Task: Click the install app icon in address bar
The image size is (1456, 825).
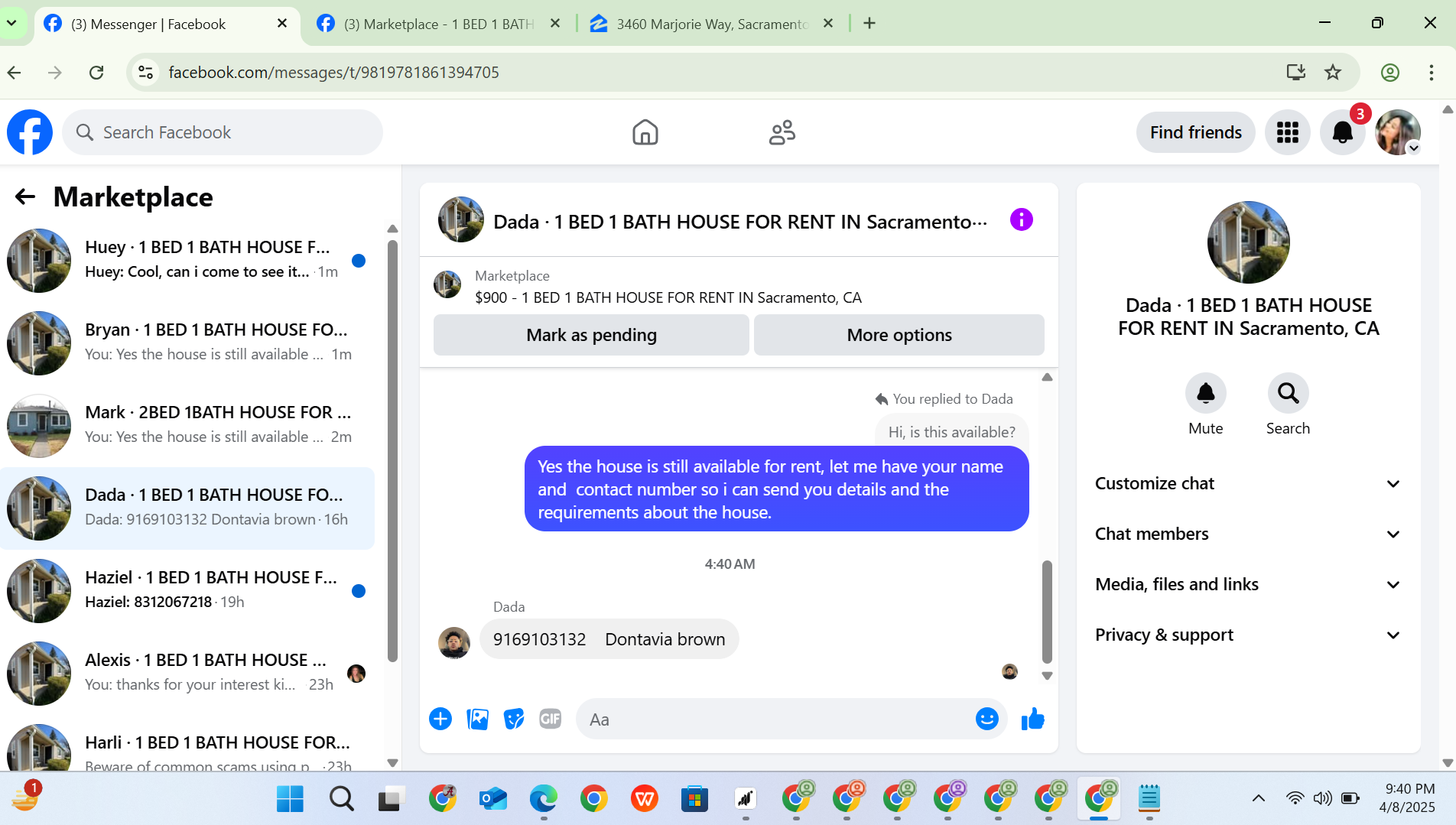Action: click(1295, 73)
